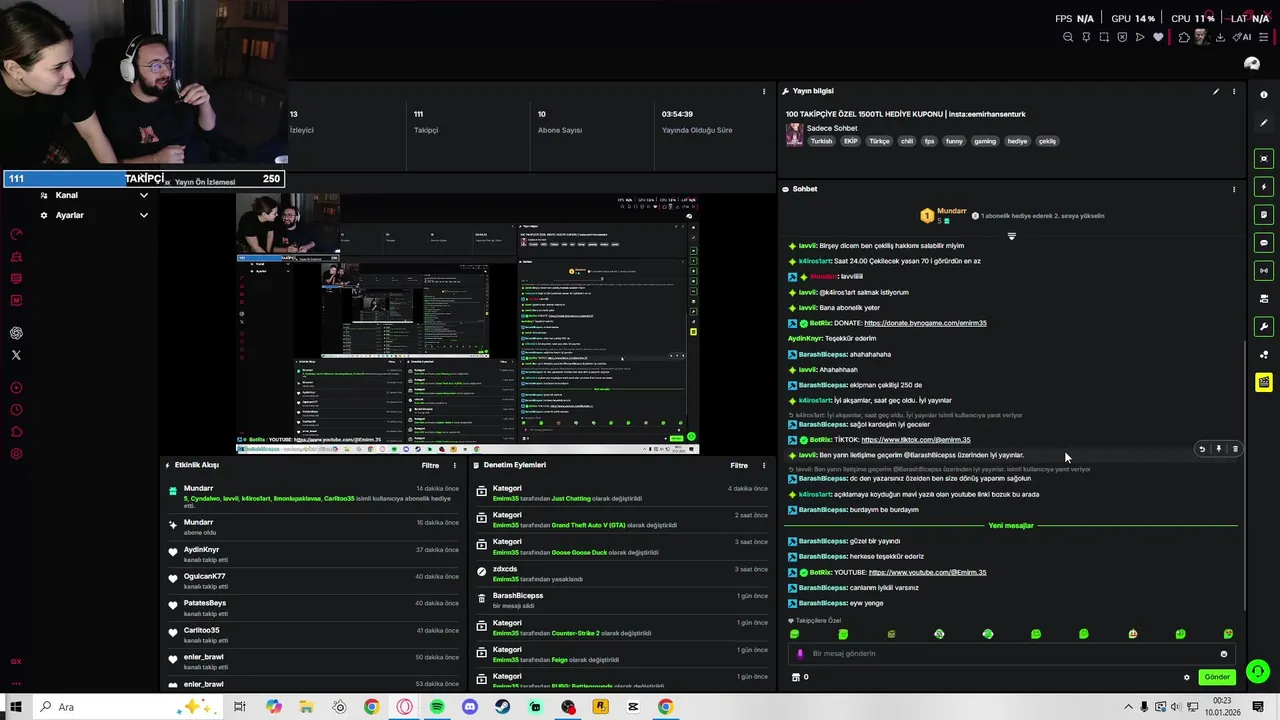Viewport: 1280px width, 720px height.
Task: Open the extensions puzzle icon in the toolbar
Action: point(1184,37)
